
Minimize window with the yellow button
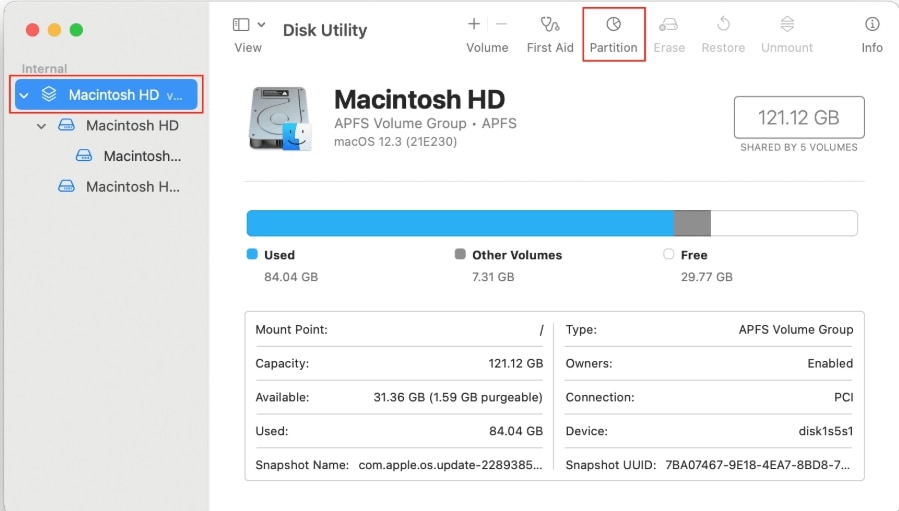[54, 30]
